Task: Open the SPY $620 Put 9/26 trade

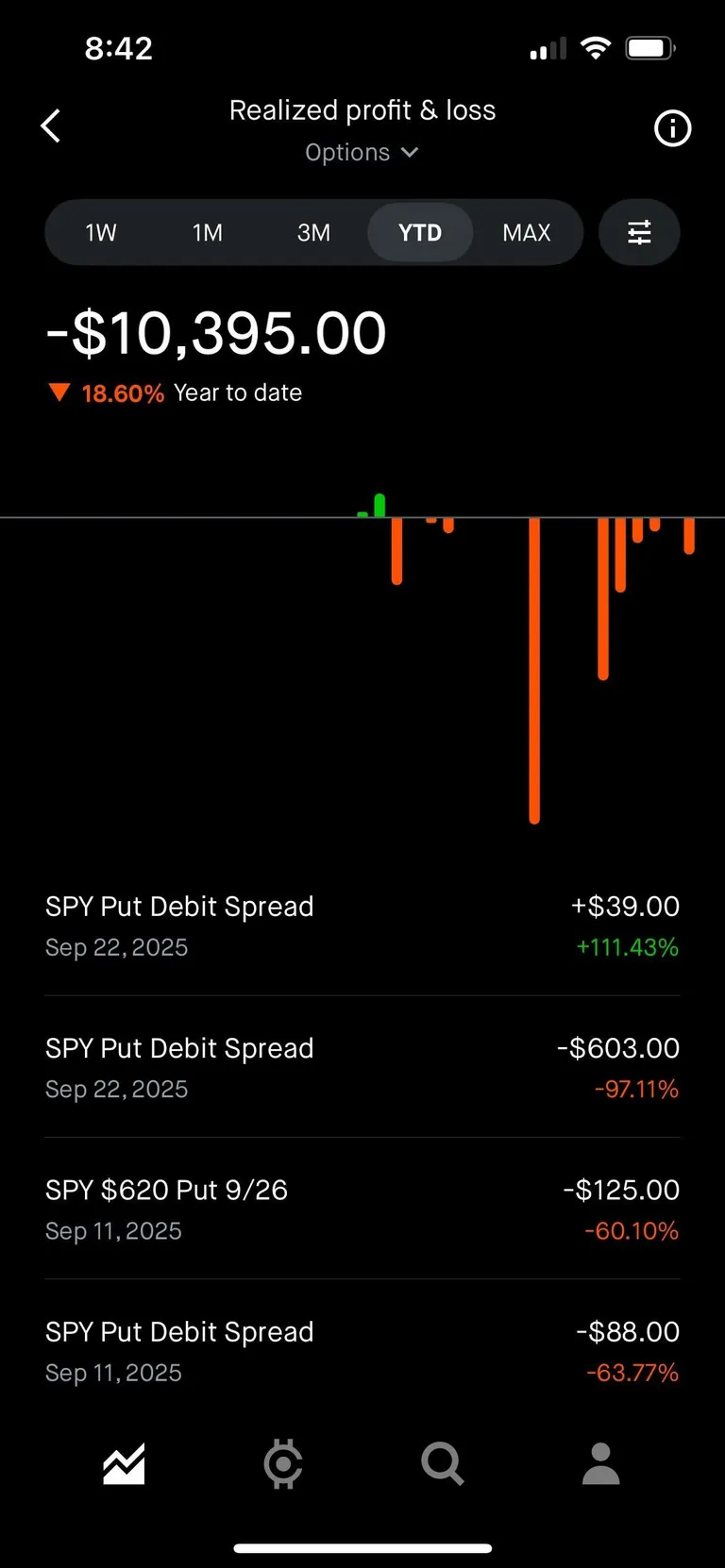Action: click(362, 1209)
